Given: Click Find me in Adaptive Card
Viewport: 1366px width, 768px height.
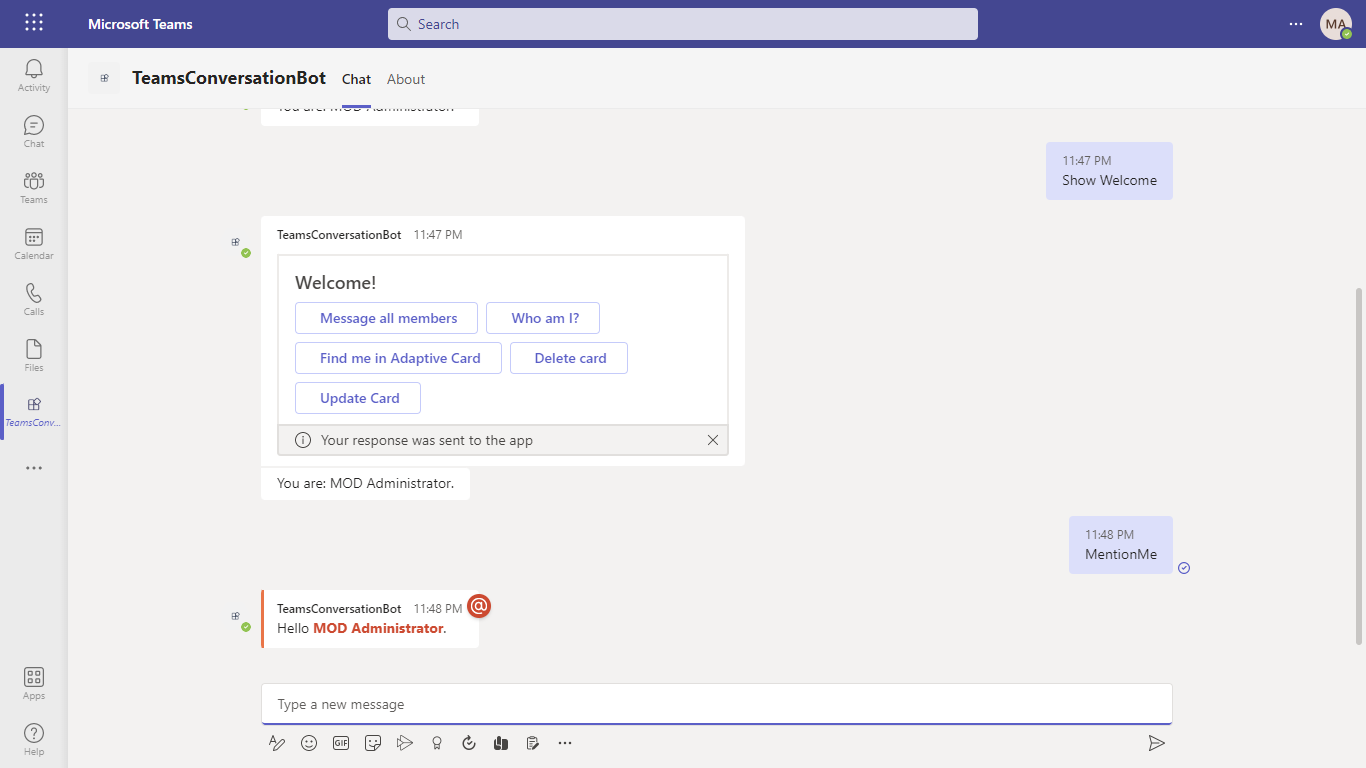Looking at the screenshot, I should 398,358.
